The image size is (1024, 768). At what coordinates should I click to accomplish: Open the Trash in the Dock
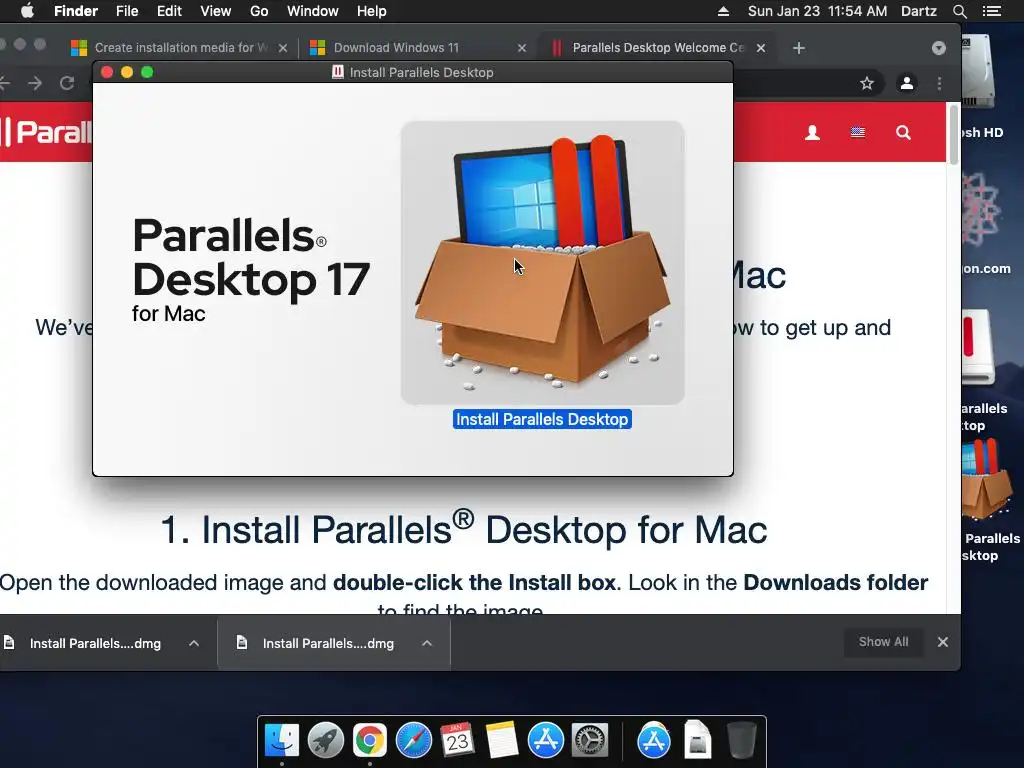(x=742, y=741)
